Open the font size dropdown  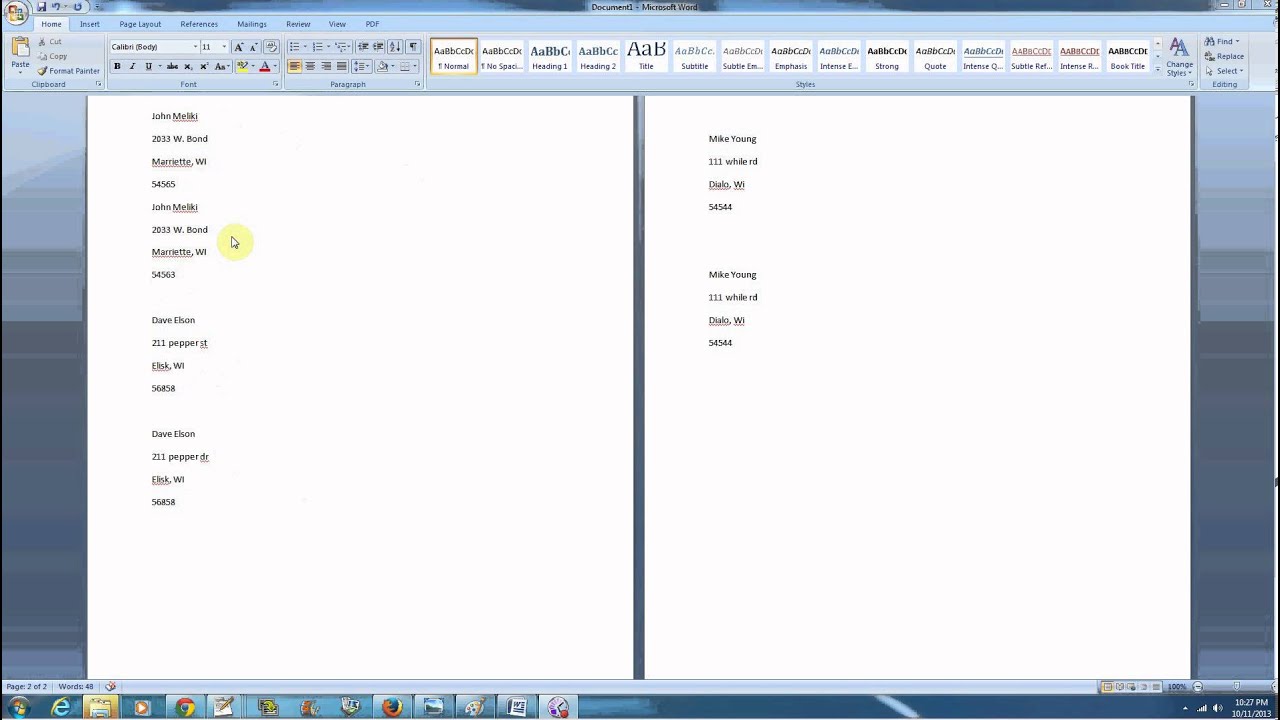pyautogui.click(x=224, y=47)
